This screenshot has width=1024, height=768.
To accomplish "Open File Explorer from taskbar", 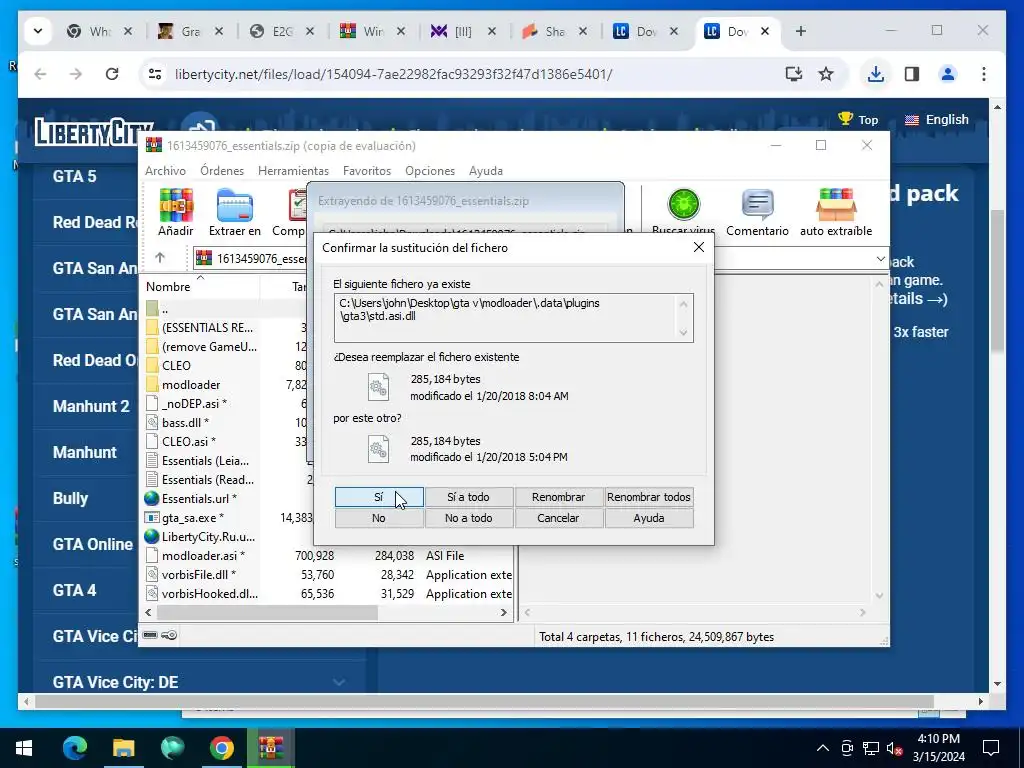I will (x=123, y=748).
